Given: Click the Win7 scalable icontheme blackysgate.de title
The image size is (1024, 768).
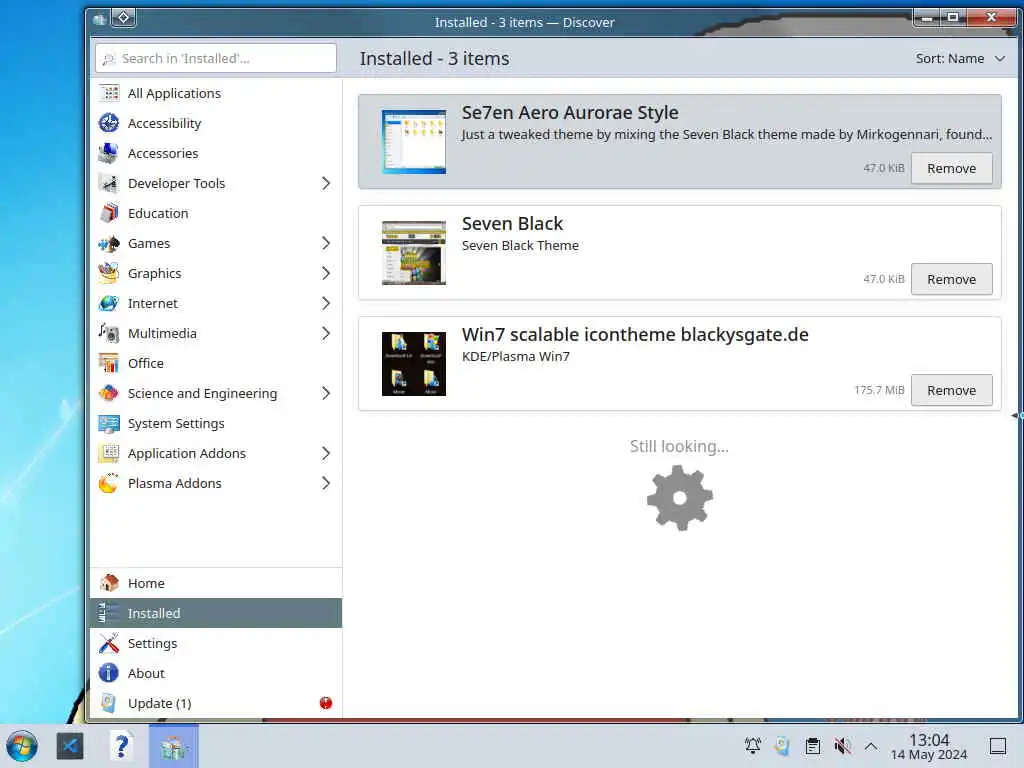Looking at the screenshot, I should coord(635,335).
